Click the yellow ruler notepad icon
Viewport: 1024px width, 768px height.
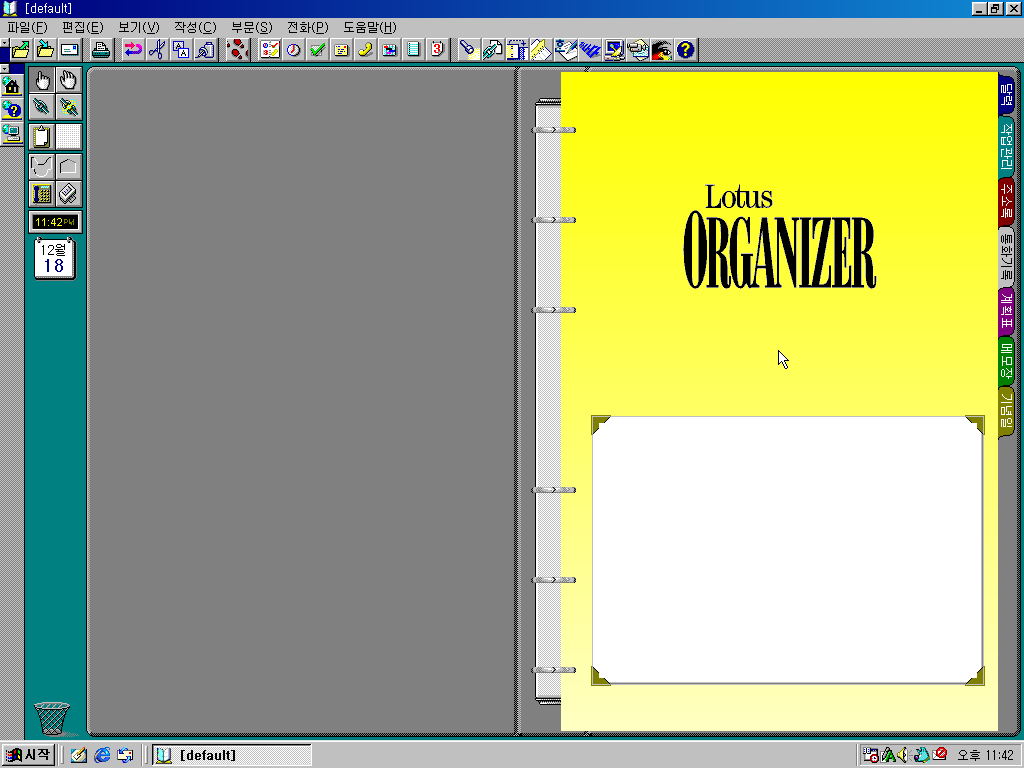point(541,50)
